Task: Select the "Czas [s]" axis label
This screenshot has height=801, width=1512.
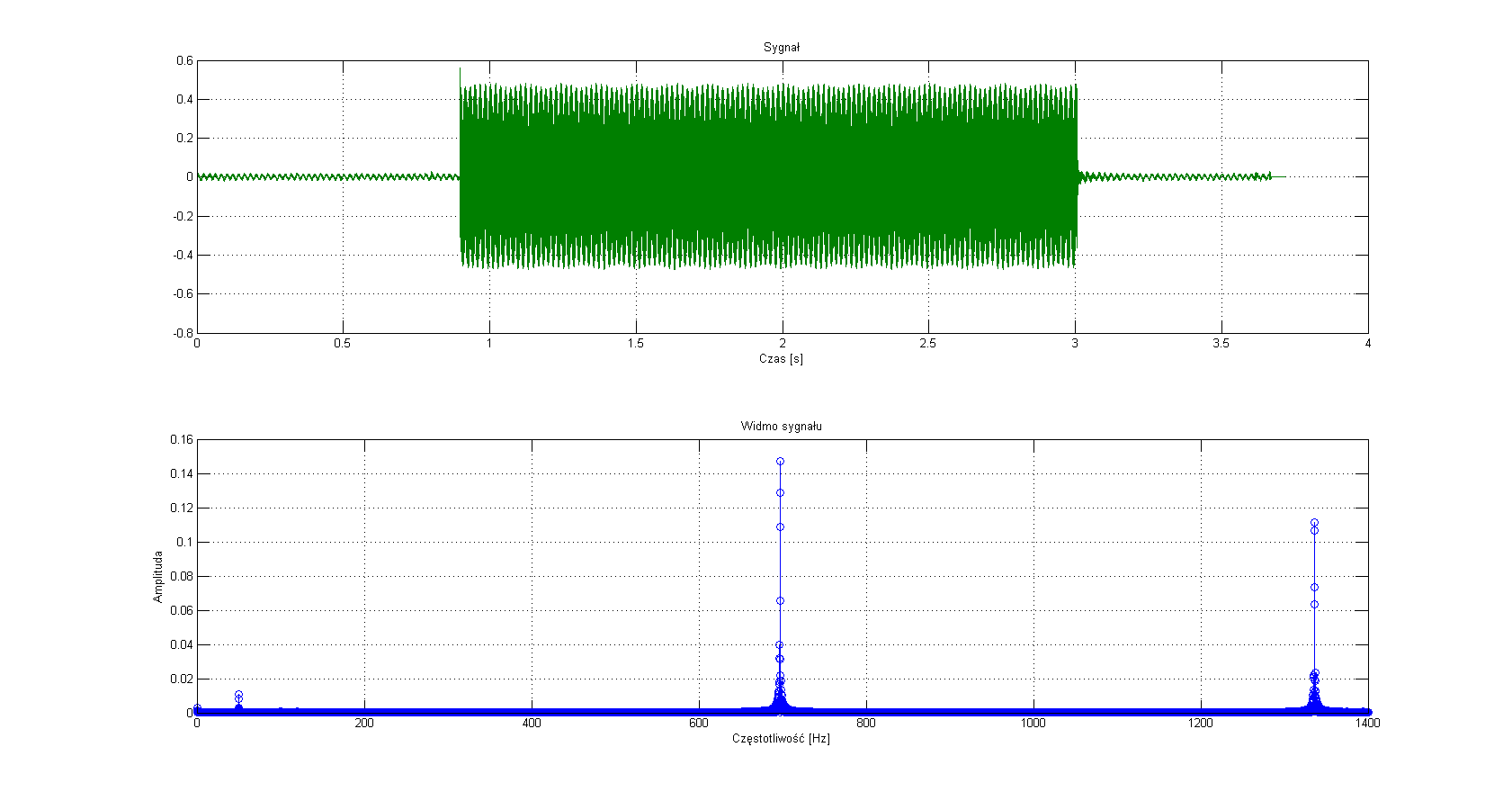Action: pyautogui.click(x=781, y=358)
